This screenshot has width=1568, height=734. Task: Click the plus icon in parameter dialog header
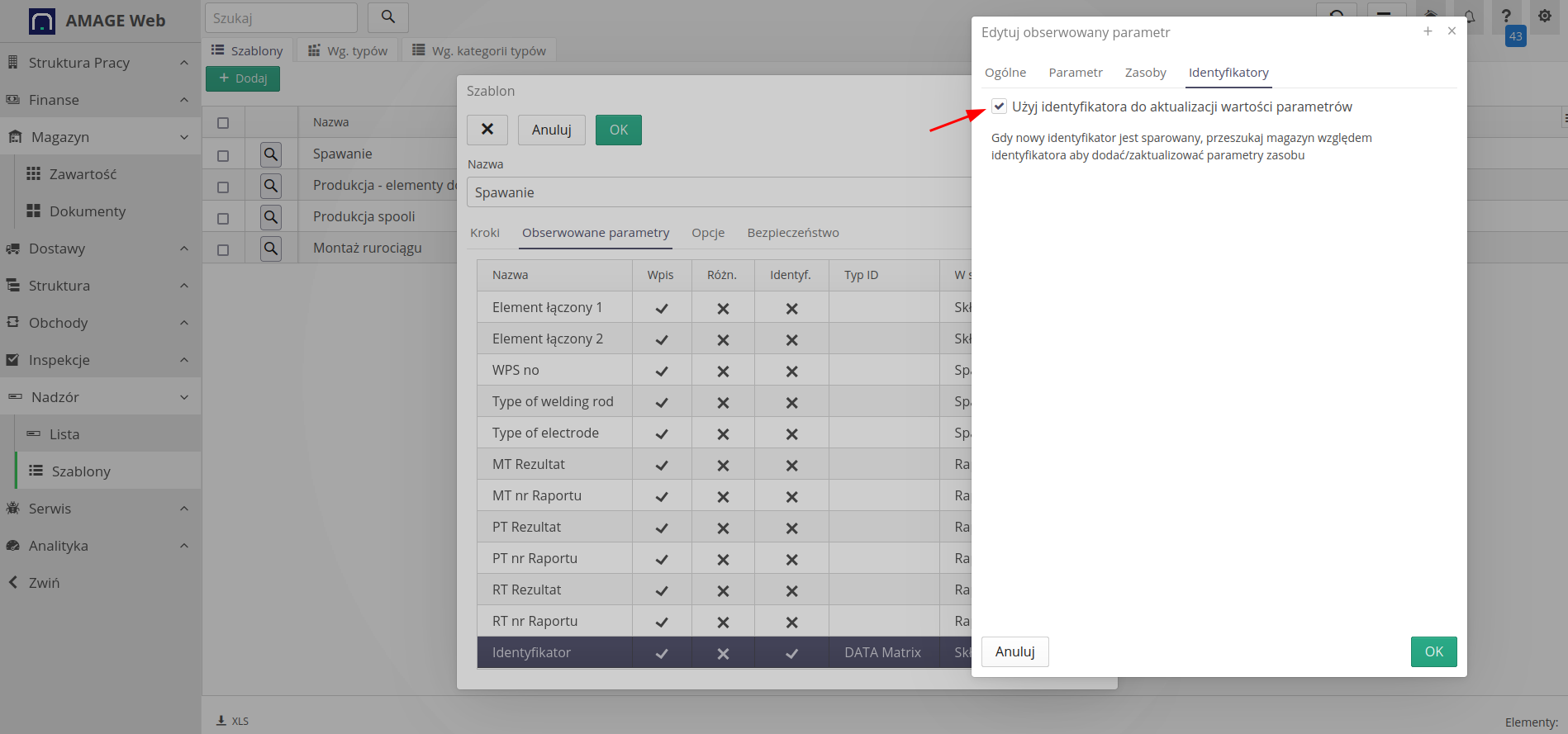[1428, 31]
